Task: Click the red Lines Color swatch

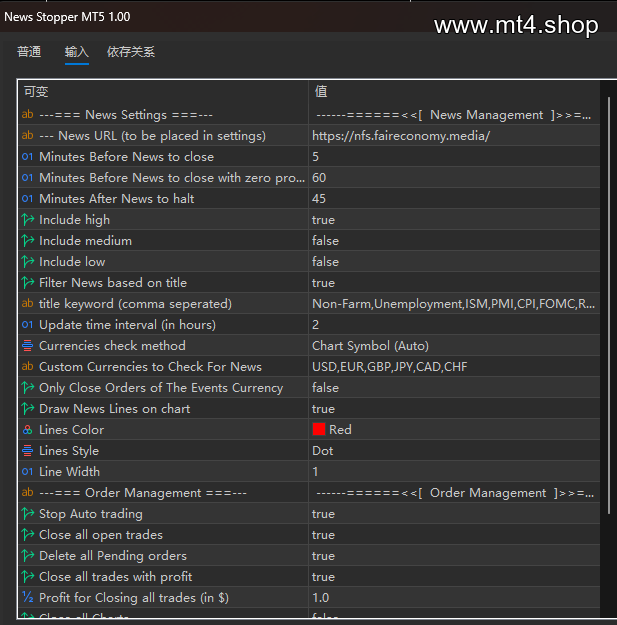Action: coord(319,429)
